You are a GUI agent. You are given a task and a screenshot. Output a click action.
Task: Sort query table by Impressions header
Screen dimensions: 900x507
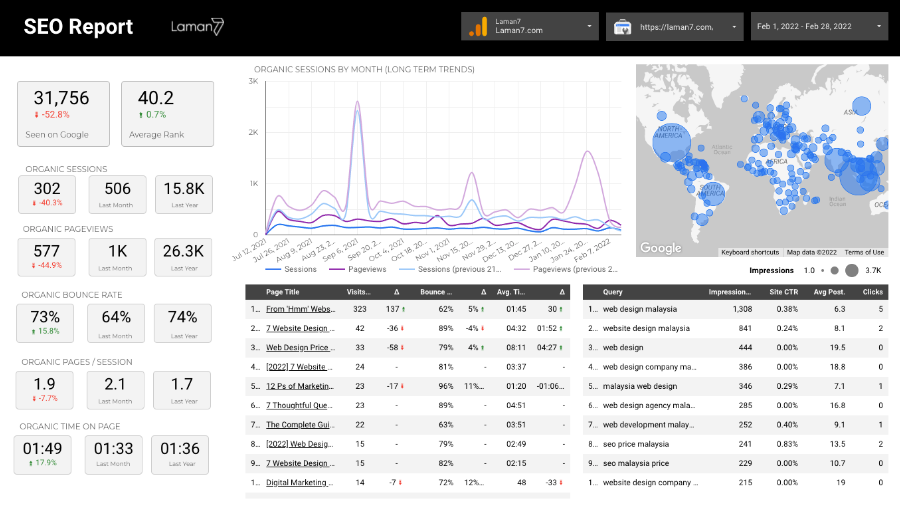(730, 292)
